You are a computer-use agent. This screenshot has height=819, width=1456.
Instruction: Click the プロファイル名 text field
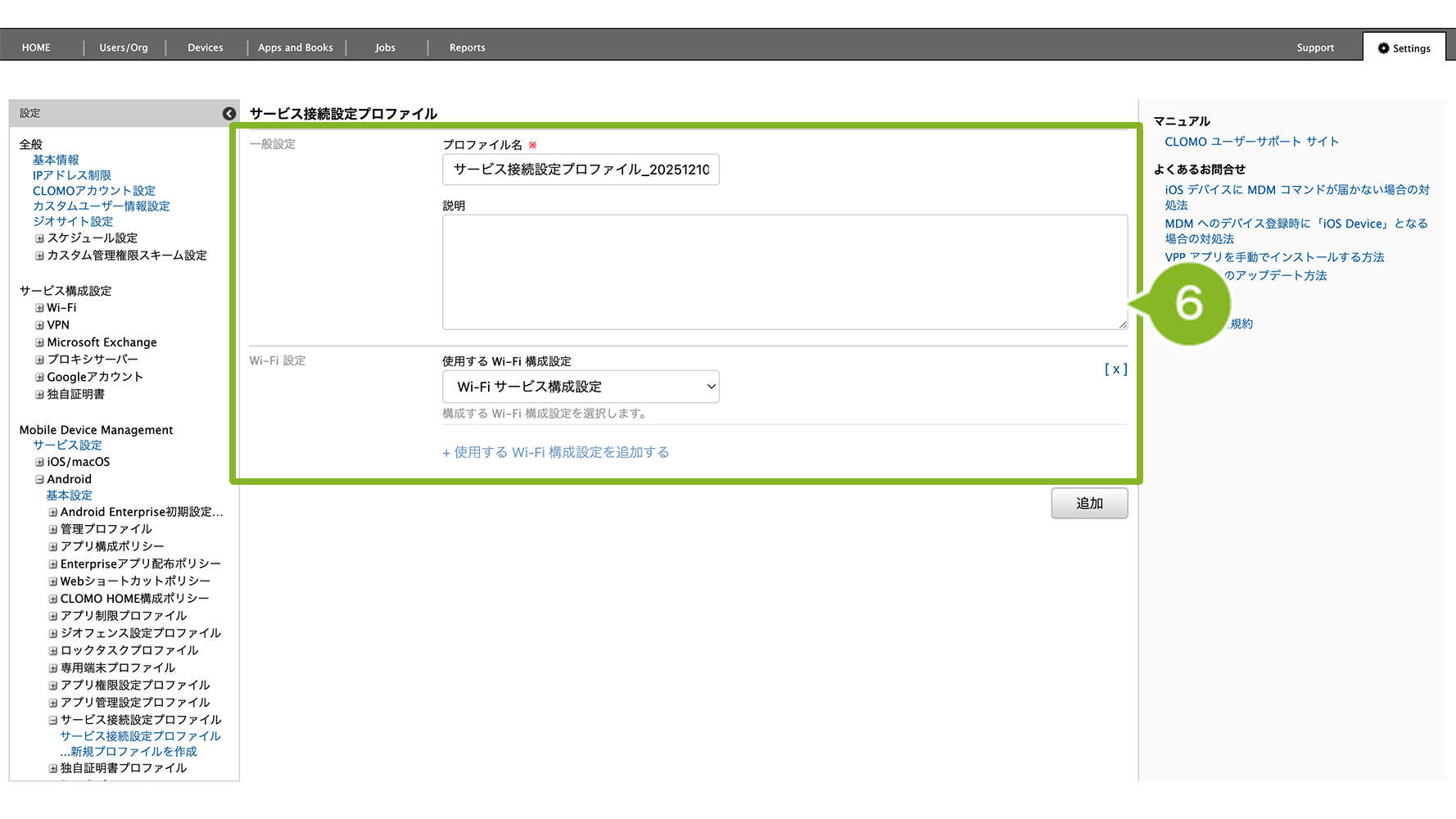pos(580,170)
